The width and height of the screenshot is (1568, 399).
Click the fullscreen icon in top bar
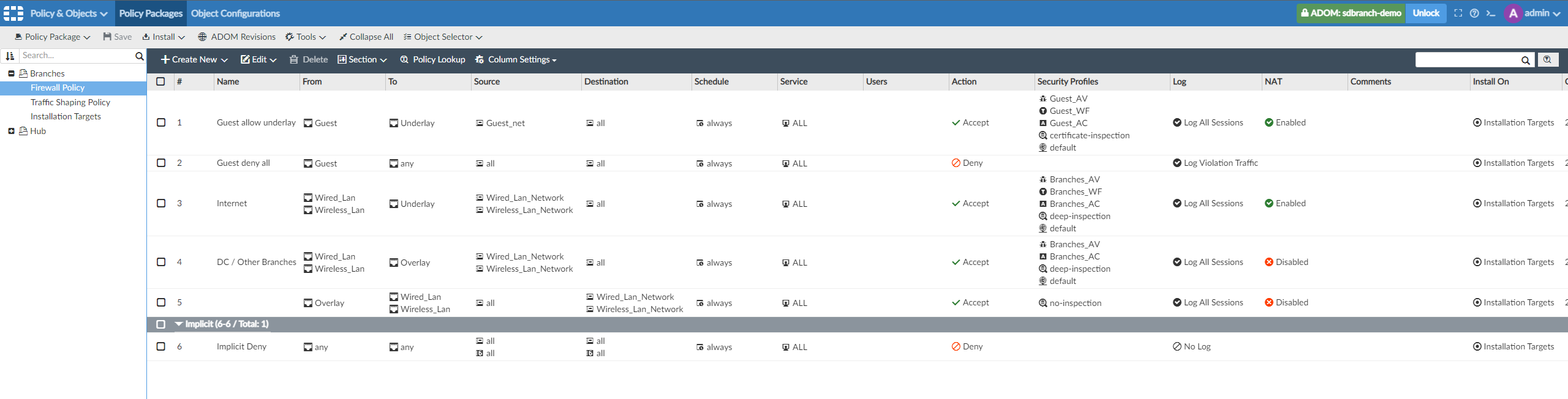click(x=1458, y=13)
